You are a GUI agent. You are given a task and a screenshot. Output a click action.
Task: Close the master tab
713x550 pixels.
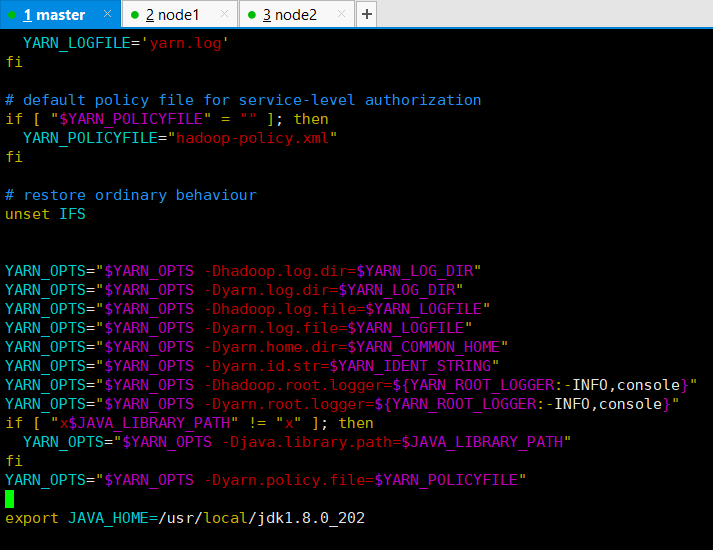[x=107, y=14]
